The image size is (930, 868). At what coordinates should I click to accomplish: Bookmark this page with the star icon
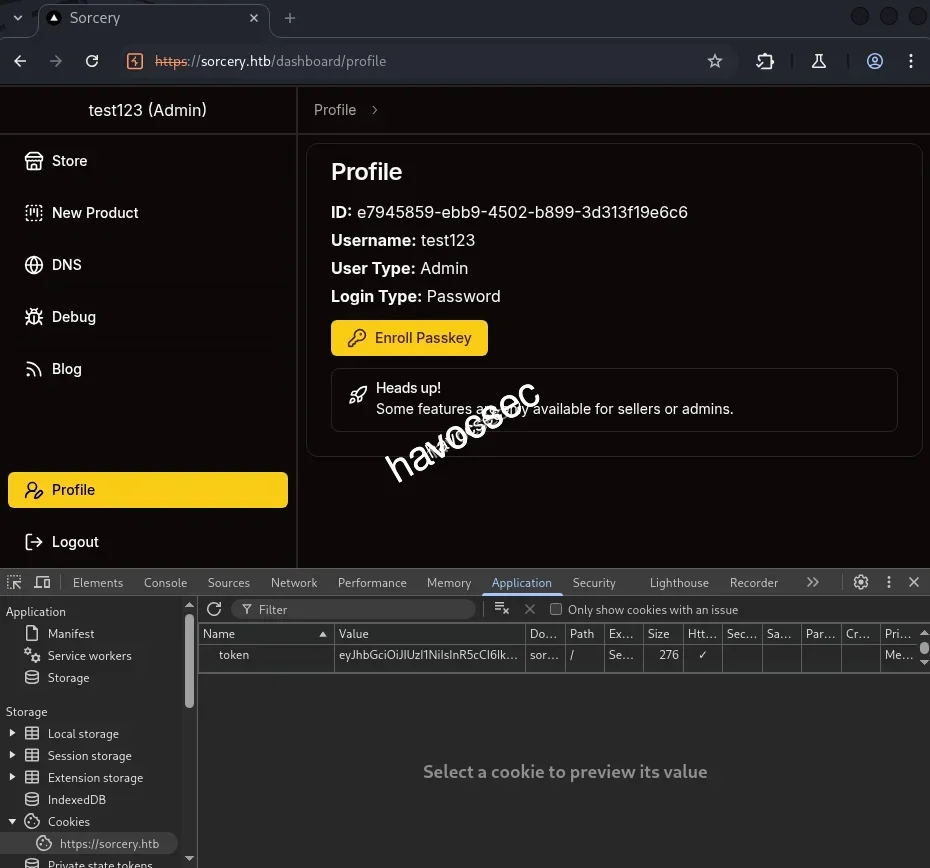click(x=714, y=61)
